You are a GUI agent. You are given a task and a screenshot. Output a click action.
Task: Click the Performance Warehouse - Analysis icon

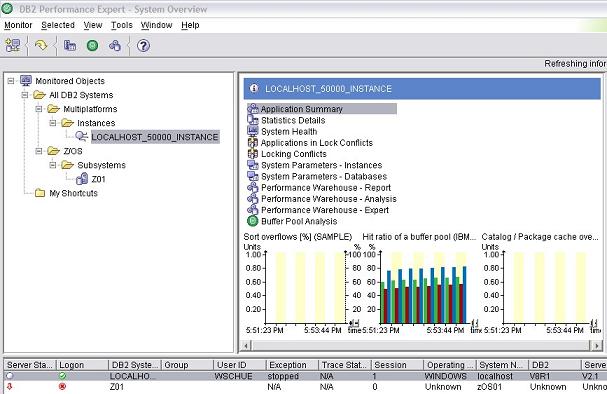pos(253,199)
